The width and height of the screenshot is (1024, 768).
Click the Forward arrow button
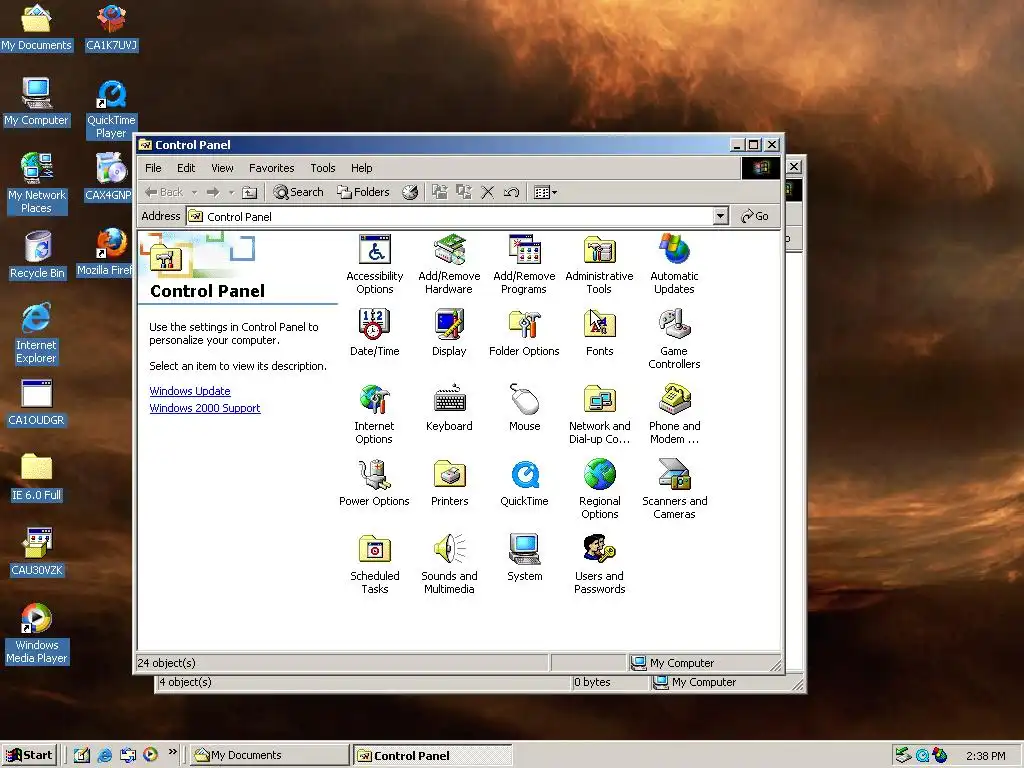[x=213, y=192]
